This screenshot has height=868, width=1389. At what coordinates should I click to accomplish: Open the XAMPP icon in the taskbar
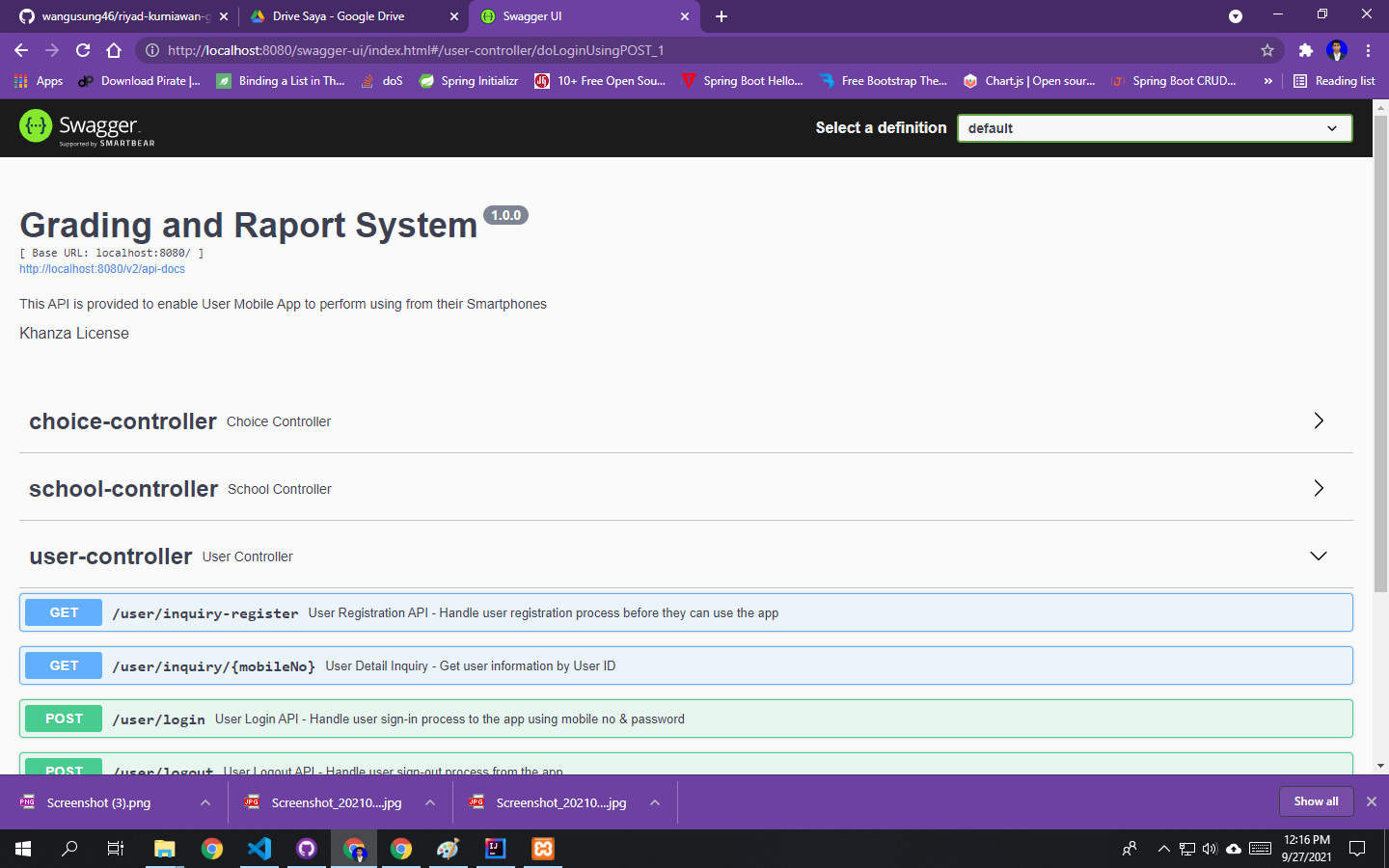click(x=543, y=849)
